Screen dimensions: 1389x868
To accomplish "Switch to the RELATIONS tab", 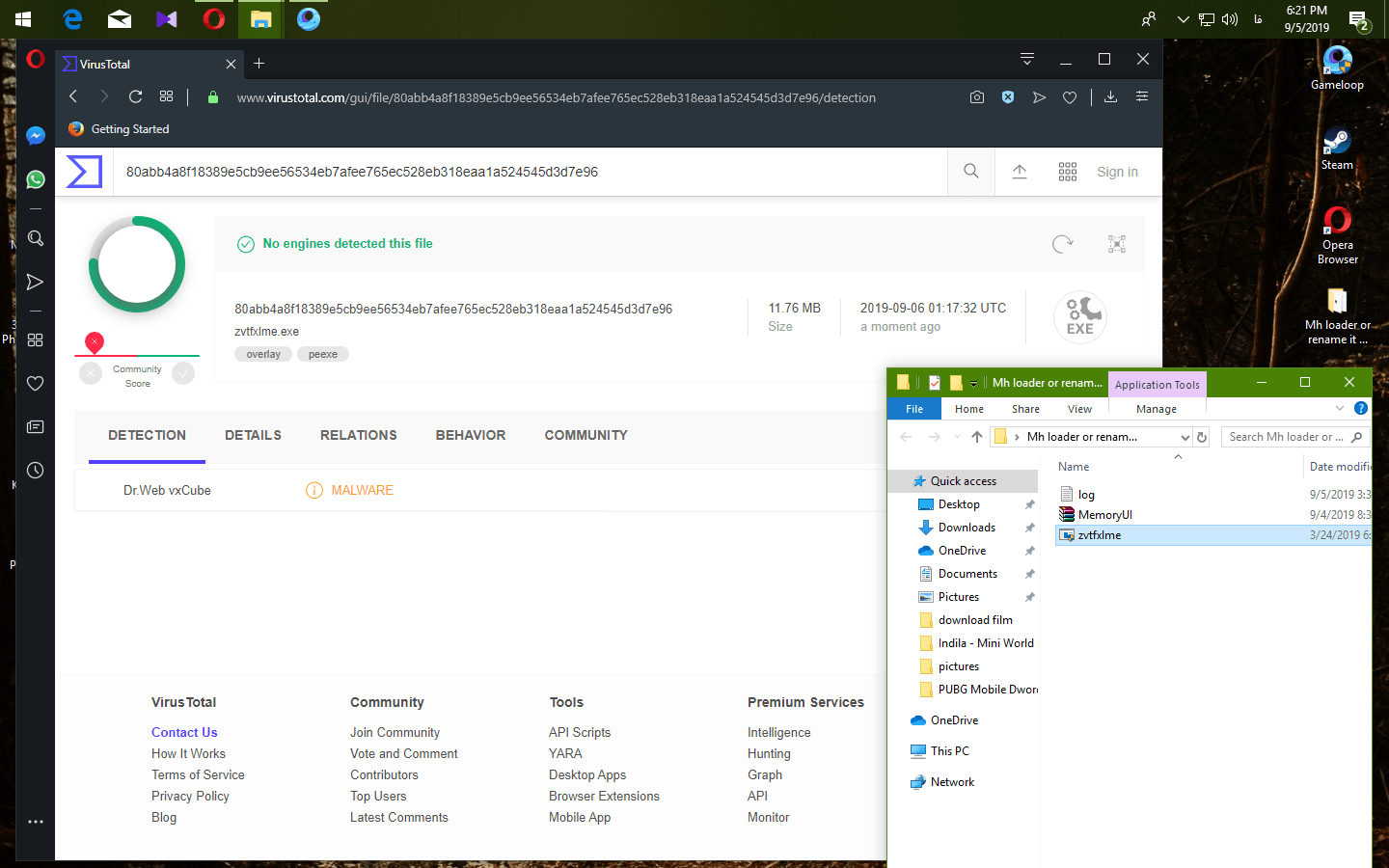I will click(359, 436).
